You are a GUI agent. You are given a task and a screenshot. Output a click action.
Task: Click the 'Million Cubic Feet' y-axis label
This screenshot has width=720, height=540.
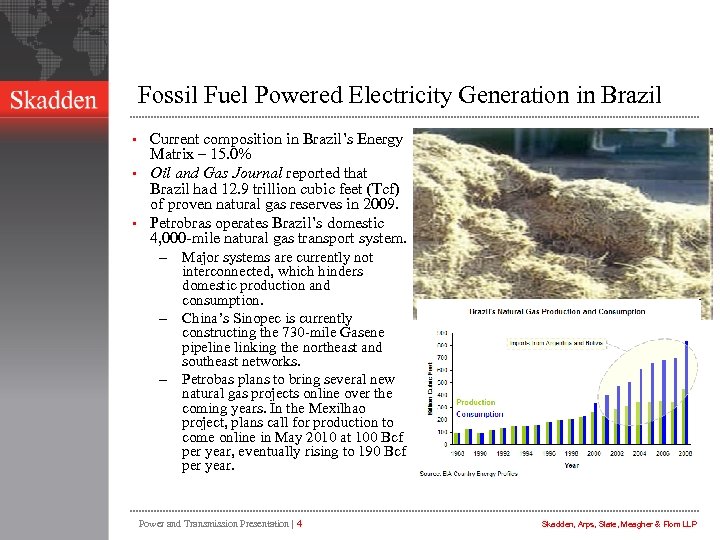pyautogui.click(x=430, y=388)
